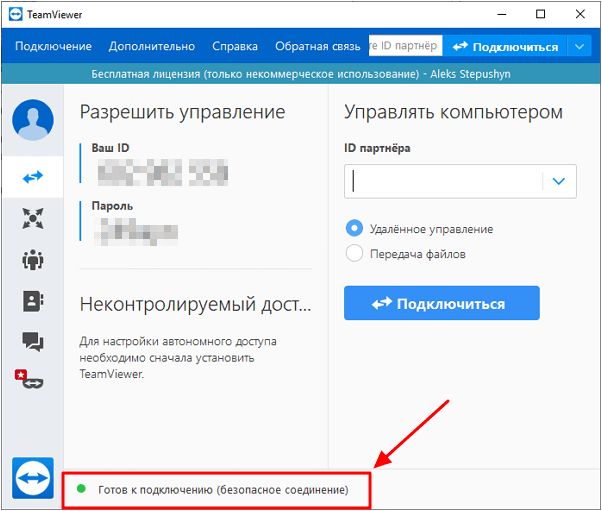Expand the toolbar Подключиться dropdown arrow
Screen dimensions: 602x511
tap(579, 46)
